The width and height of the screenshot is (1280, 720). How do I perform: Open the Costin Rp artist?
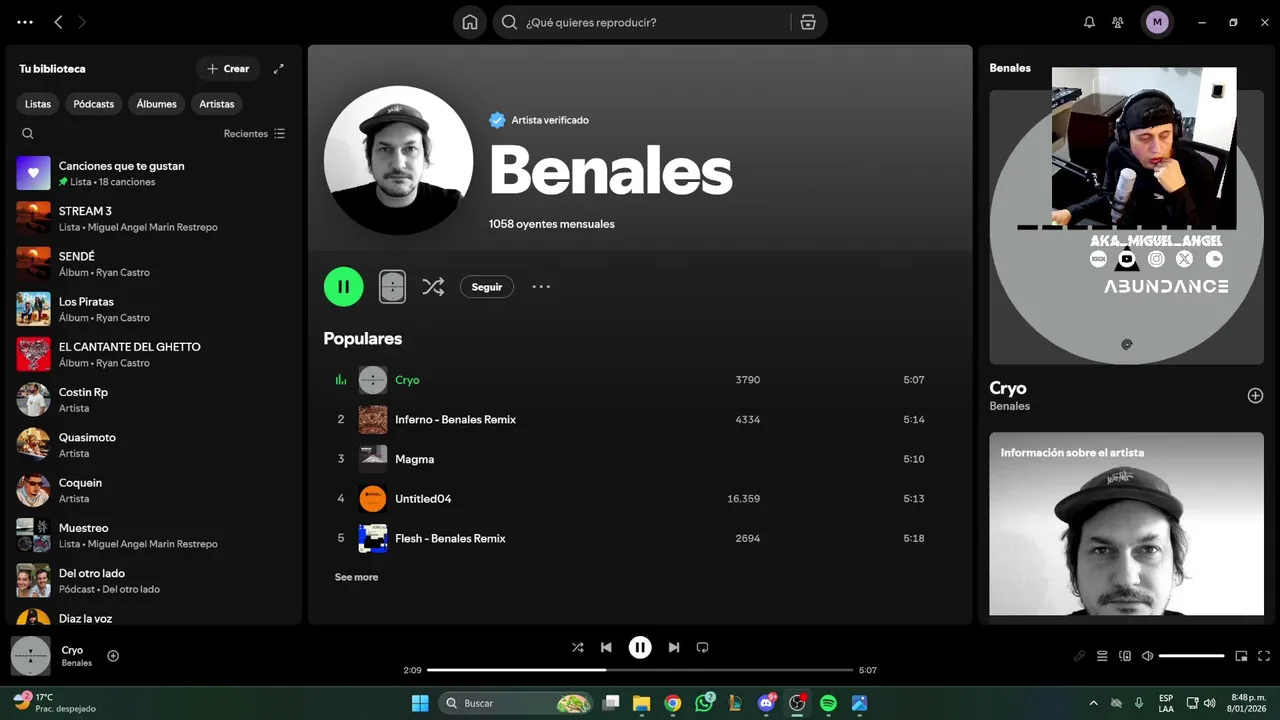point(153,400)
